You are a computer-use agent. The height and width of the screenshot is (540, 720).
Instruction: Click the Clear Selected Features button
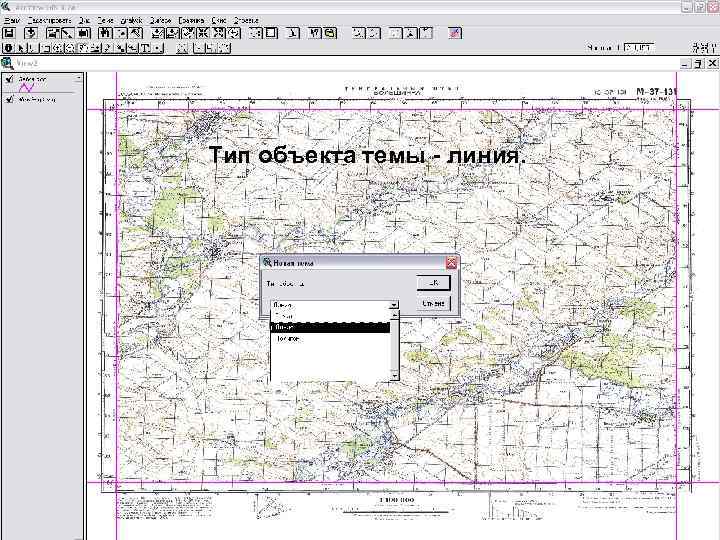(x=271, y=33)
